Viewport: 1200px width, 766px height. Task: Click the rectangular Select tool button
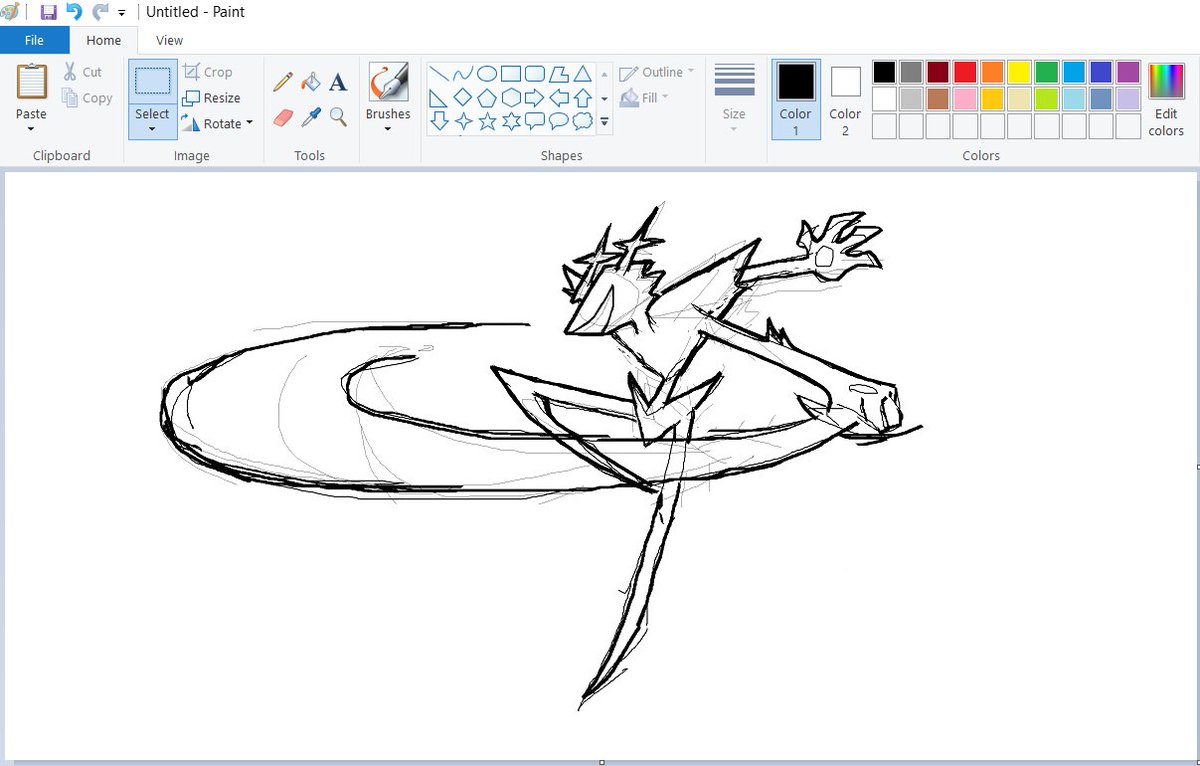click(x=152, y=82)
